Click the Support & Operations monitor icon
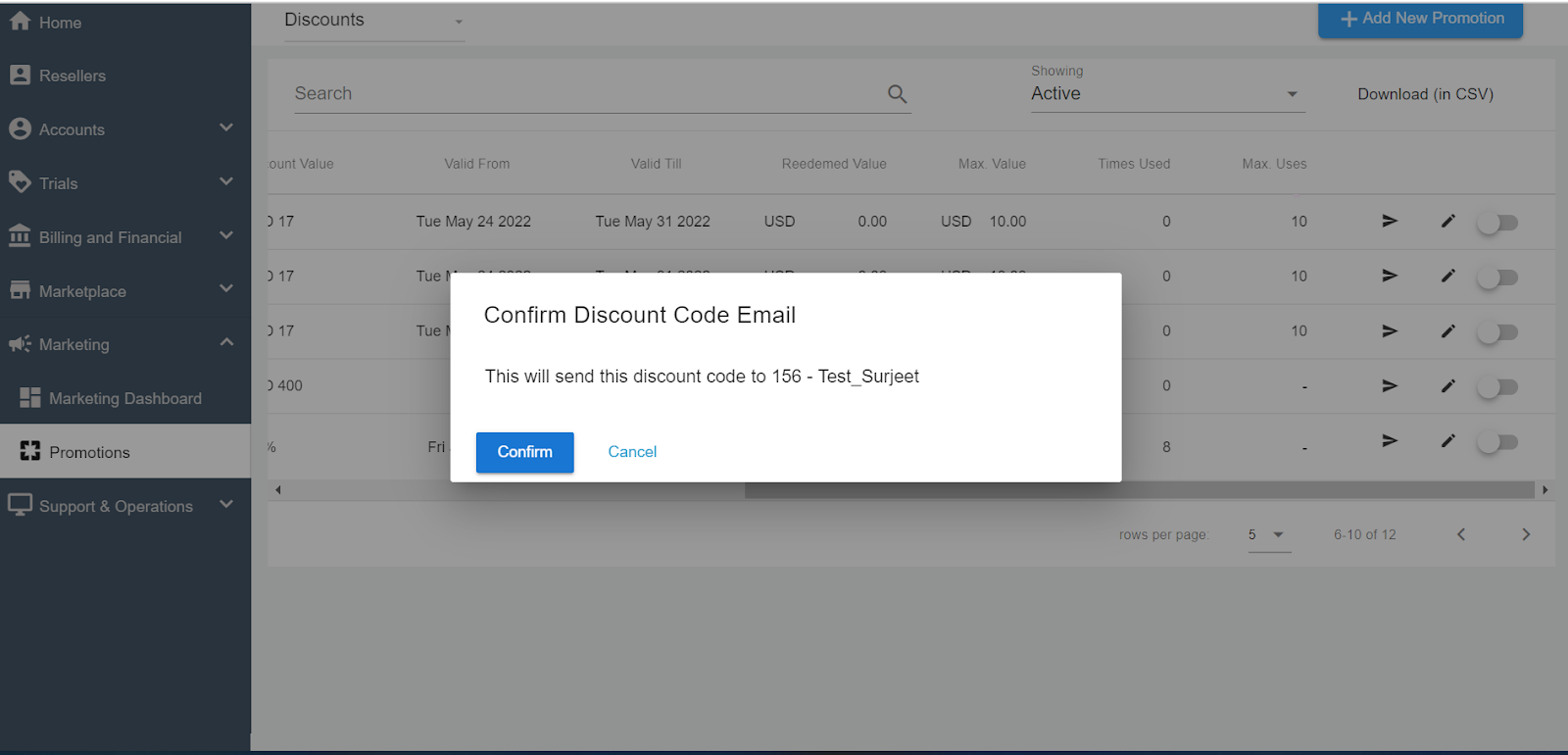Screen dimensions: 1568x755 coord(20,504)
